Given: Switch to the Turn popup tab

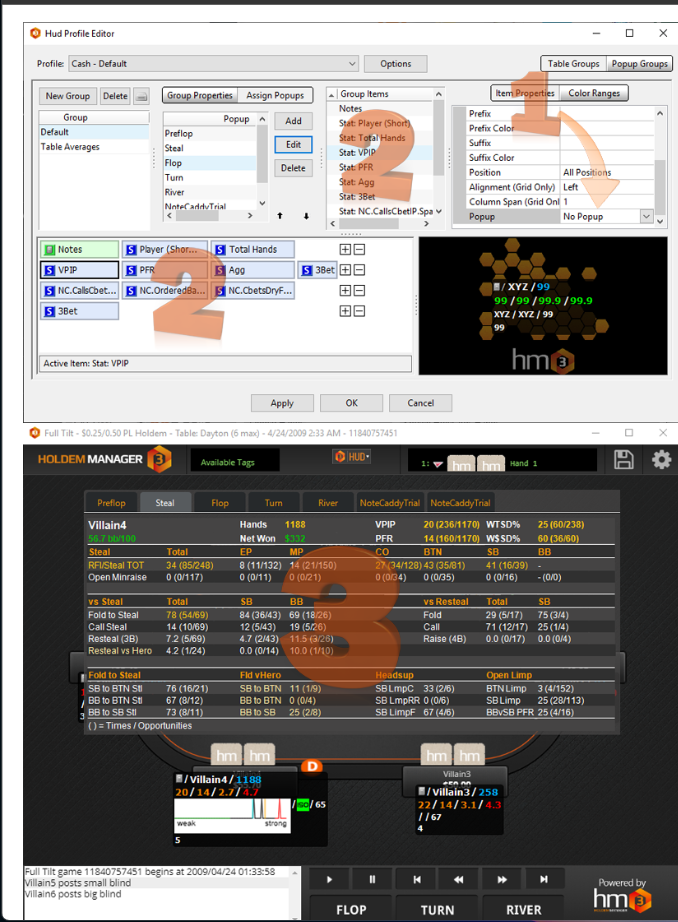Looking at the screenshot, I should (x=273, y=503).
